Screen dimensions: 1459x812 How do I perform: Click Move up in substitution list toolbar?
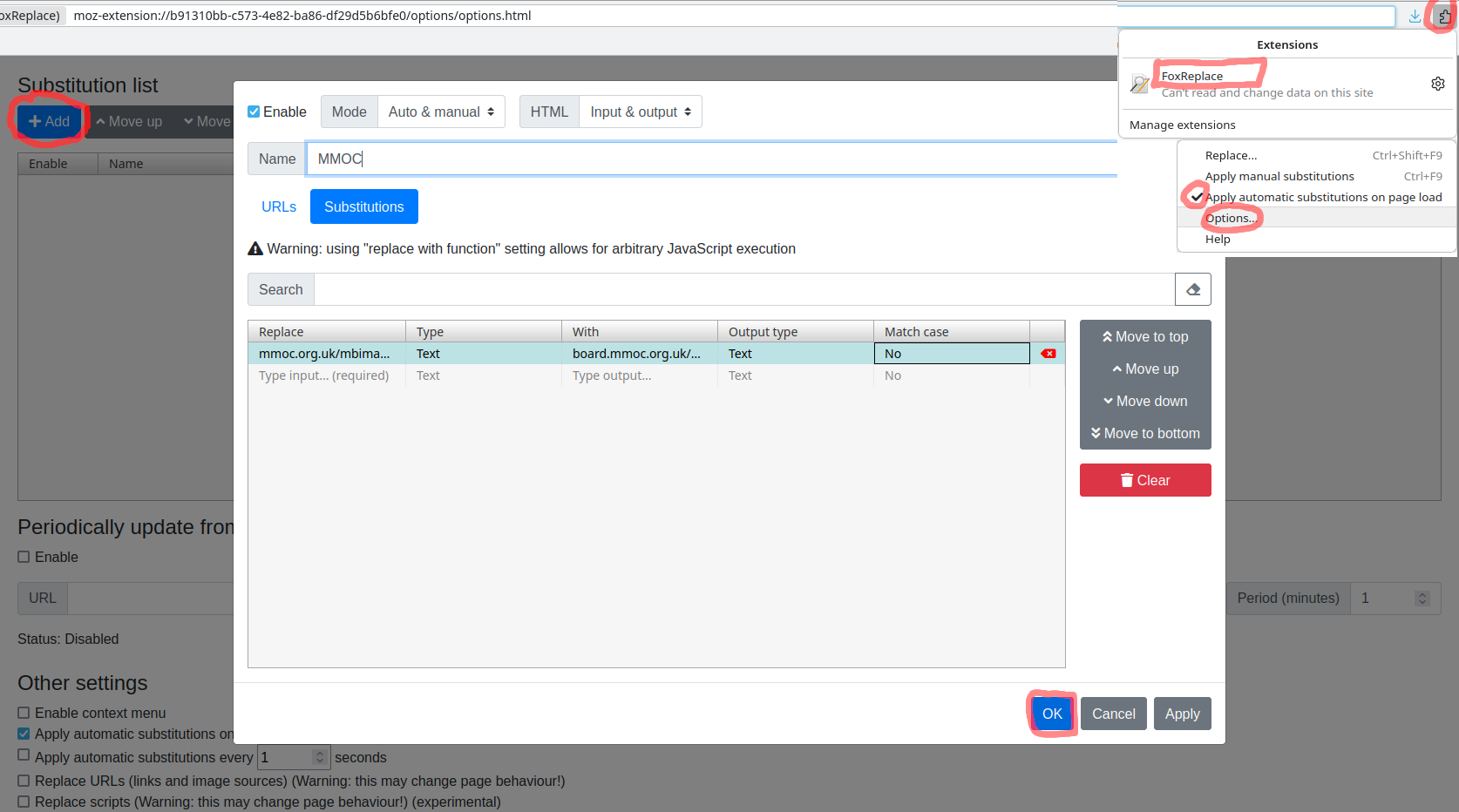coord(129,121)
